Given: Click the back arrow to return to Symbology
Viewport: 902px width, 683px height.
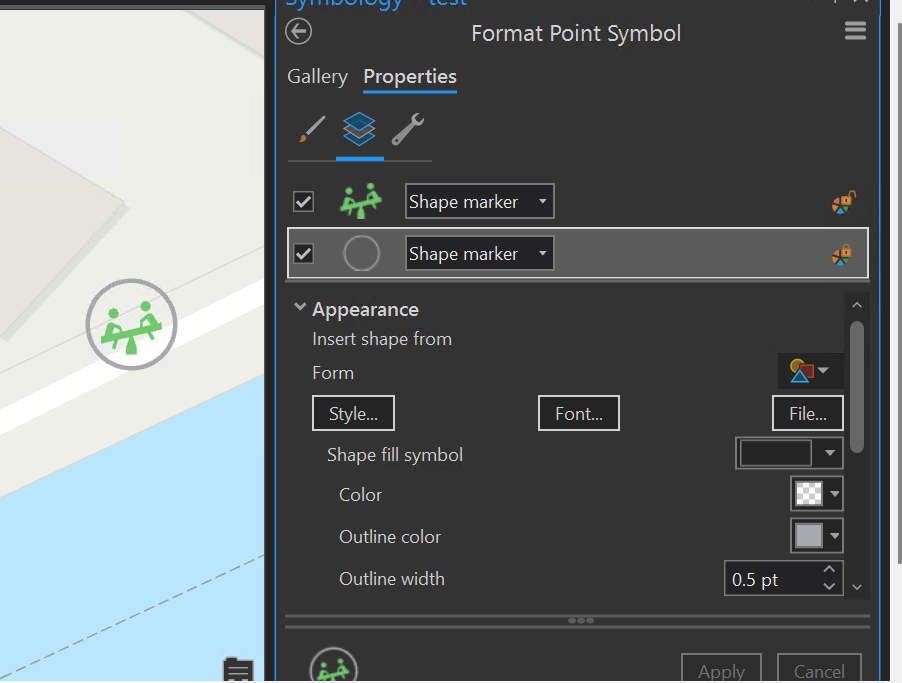Looking at the screenshot, I should 297,31.
